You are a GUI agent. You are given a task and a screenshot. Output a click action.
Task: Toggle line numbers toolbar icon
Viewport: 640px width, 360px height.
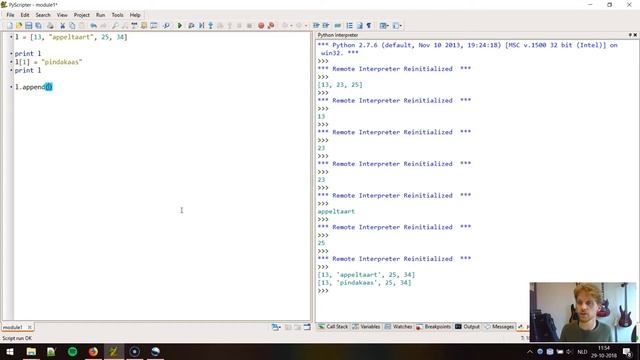(x=350, y=26)
